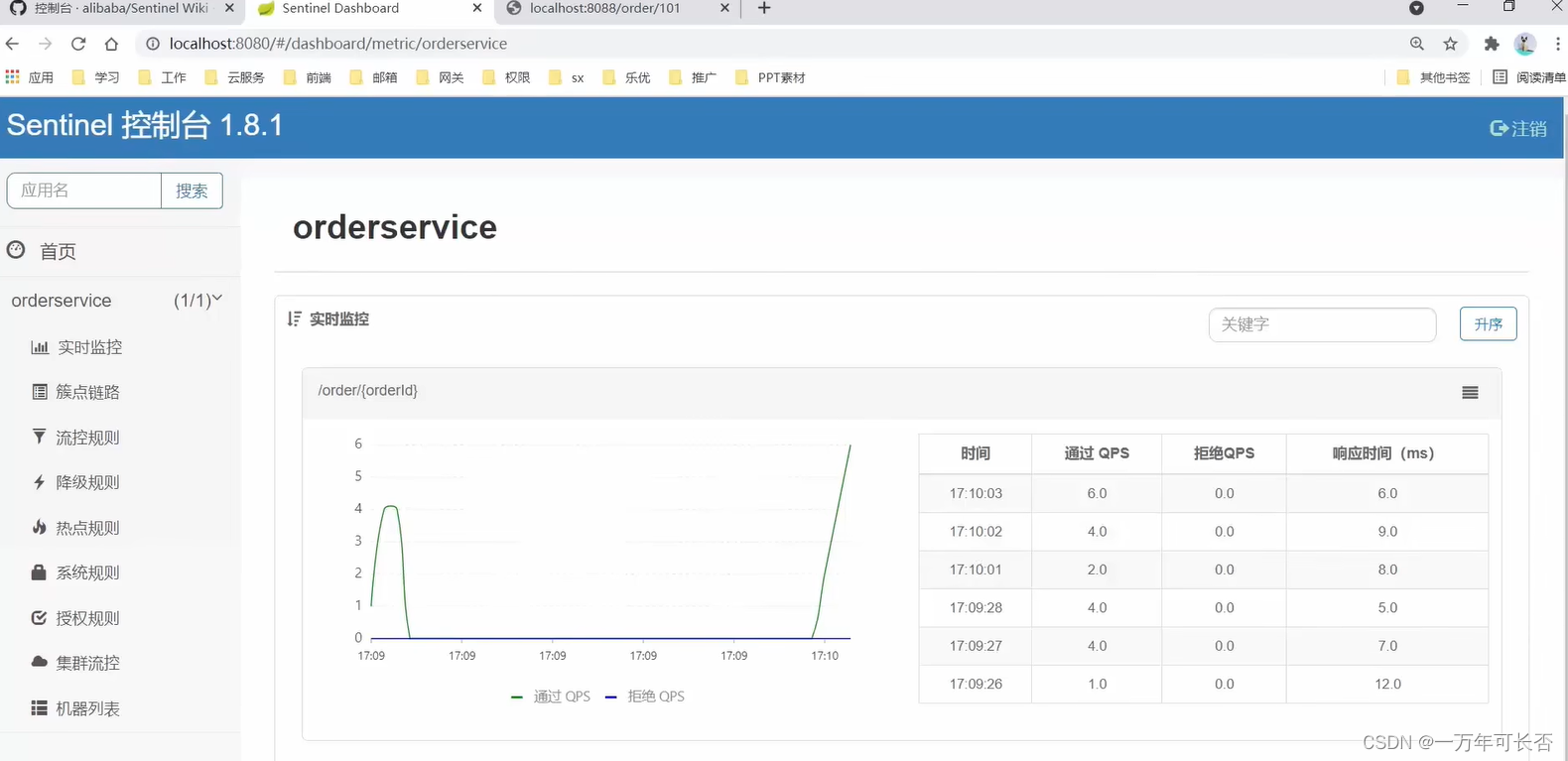Screen dimensions: 1568x761
Task: Open the 权限 bookmark folder
Action: coord(506,77)
